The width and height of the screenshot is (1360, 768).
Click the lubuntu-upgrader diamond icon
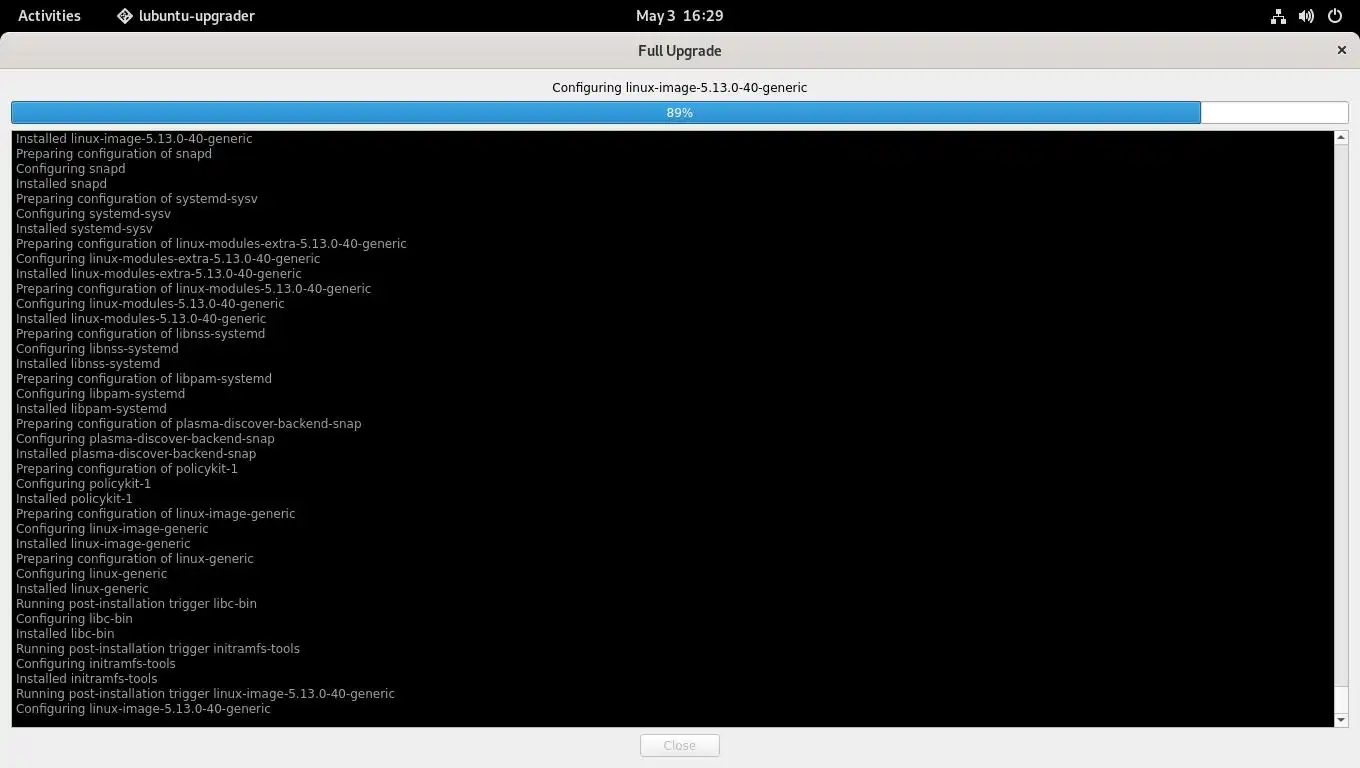[125, 16]
